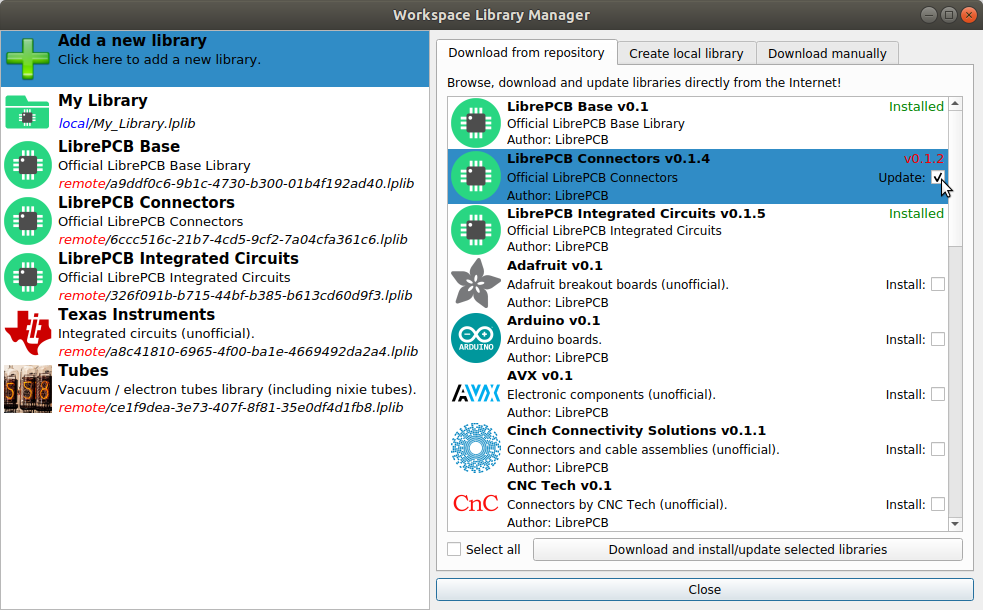Image resolution: width=983 pixels, height=610 pixels.
Task: Toggle the Select all checkbox
Action: point(455,549)
